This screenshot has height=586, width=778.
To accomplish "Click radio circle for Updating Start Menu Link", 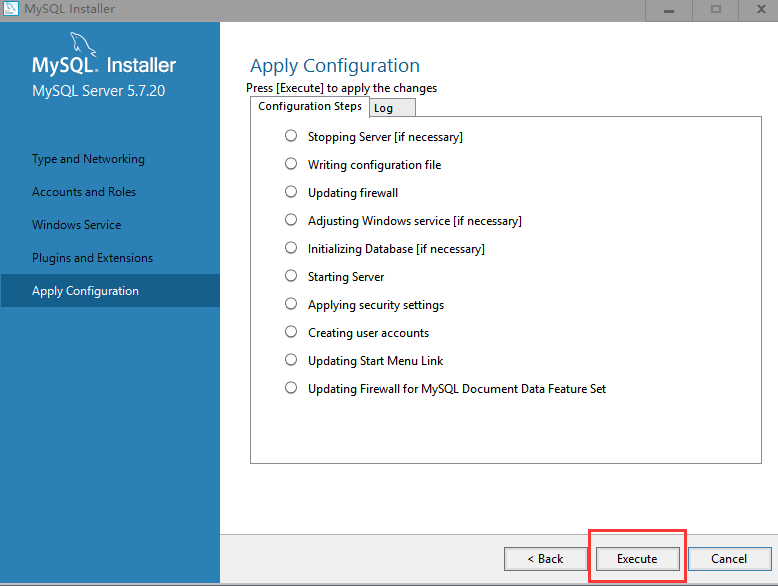I will (291, 360).
